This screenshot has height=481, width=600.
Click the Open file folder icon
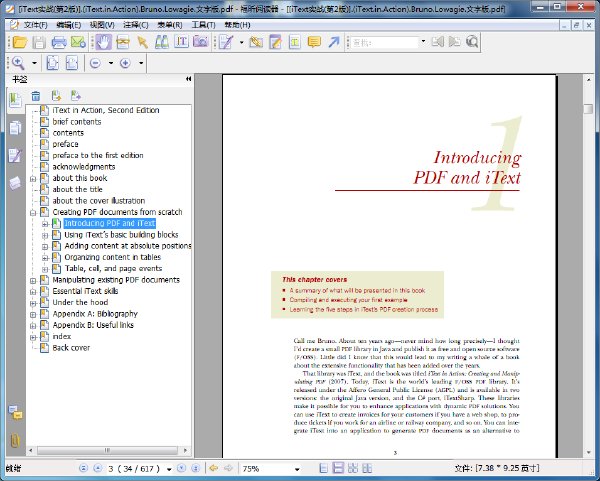[19, 42]
